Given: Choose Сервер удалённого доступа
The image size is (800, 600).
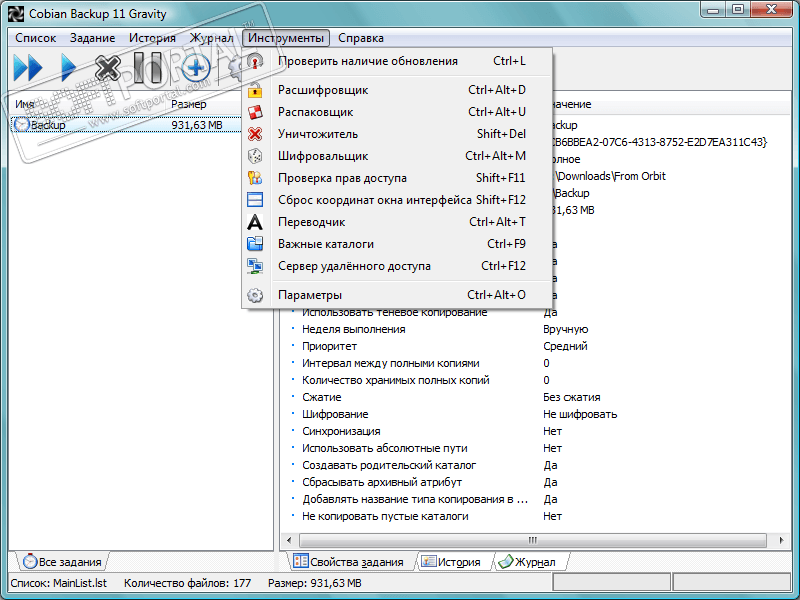Looking at the screenshot, I should pyautogui.click(x=397, y=266).
